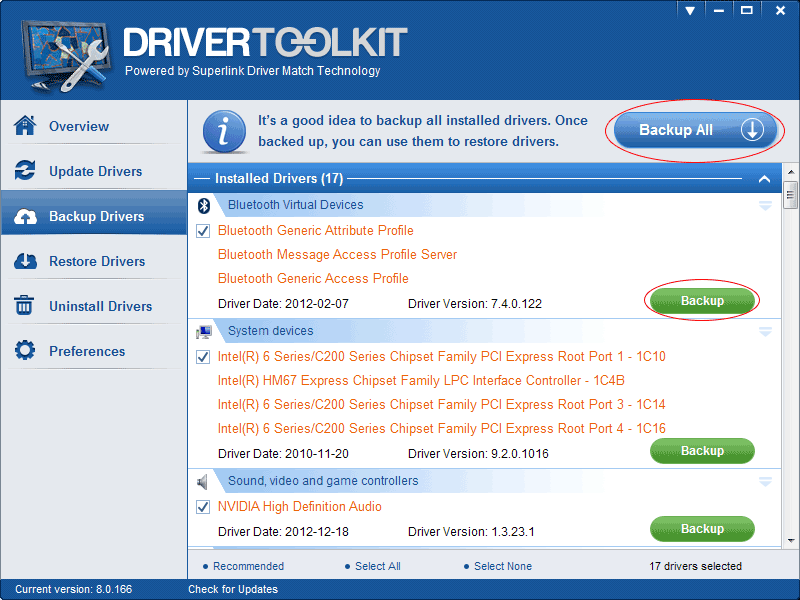Click the Sound, video and game controllers header text
Viewport: 800px width, 600px height.
323,481
